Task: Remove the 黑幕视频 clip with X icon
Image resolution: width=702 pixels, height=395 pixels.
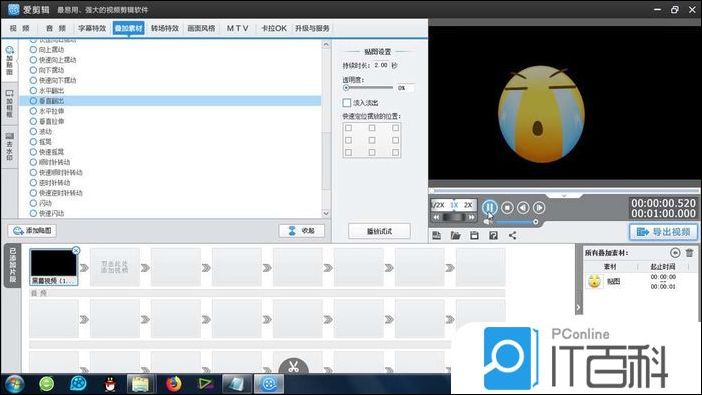Action: click(x=76, y=250)
